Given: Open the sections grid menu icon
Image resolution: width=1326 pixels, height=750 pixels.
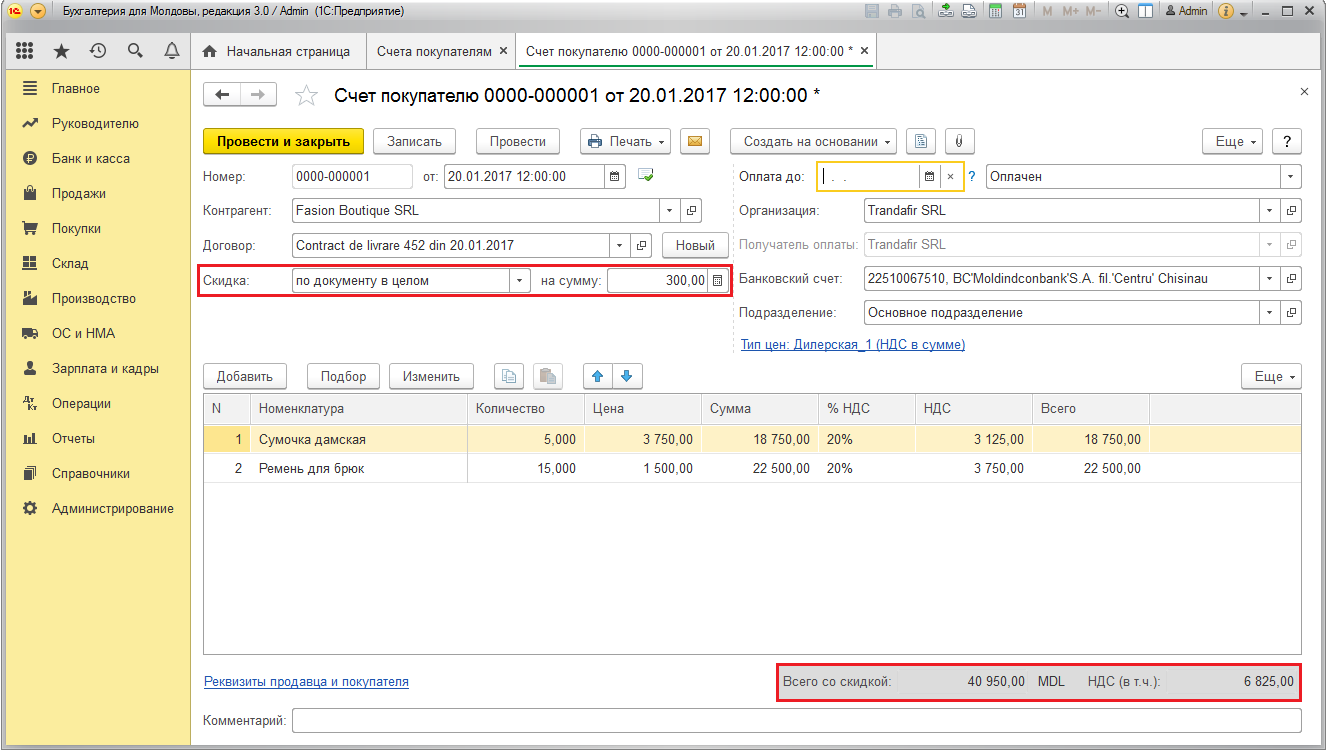Looking at the screenshot, I should (x=25, y=51).
